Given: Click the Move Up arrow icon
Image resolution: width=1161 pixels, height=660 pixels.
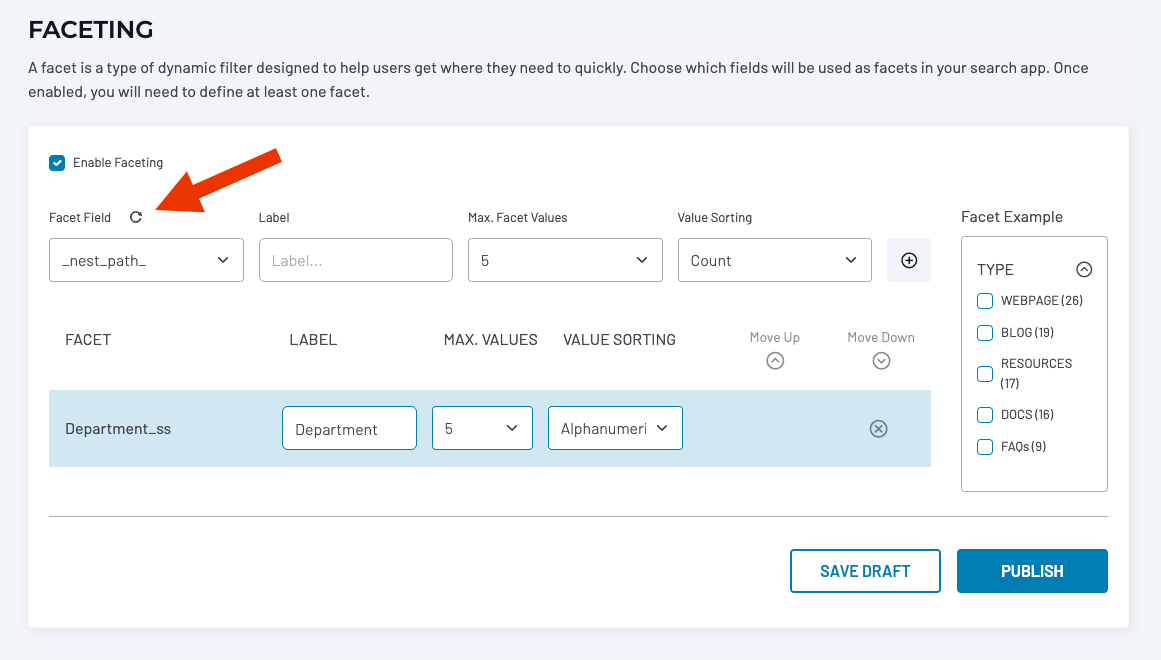Looking at the screenshot, I should [x=774, y=361].
